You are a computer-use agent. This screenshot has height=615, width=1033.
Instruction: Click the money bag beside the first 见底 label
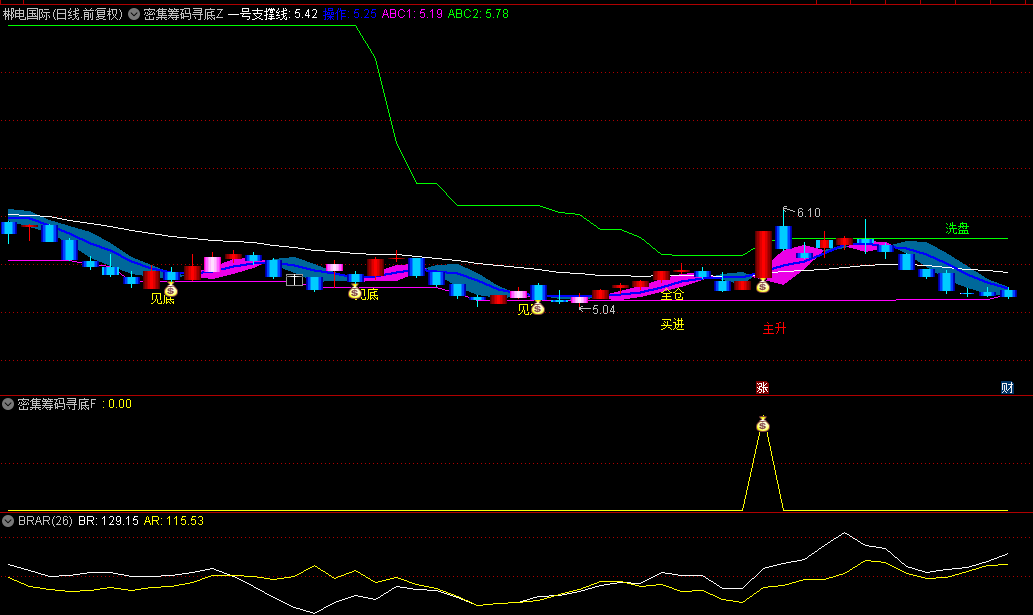[x=171, y=290]
